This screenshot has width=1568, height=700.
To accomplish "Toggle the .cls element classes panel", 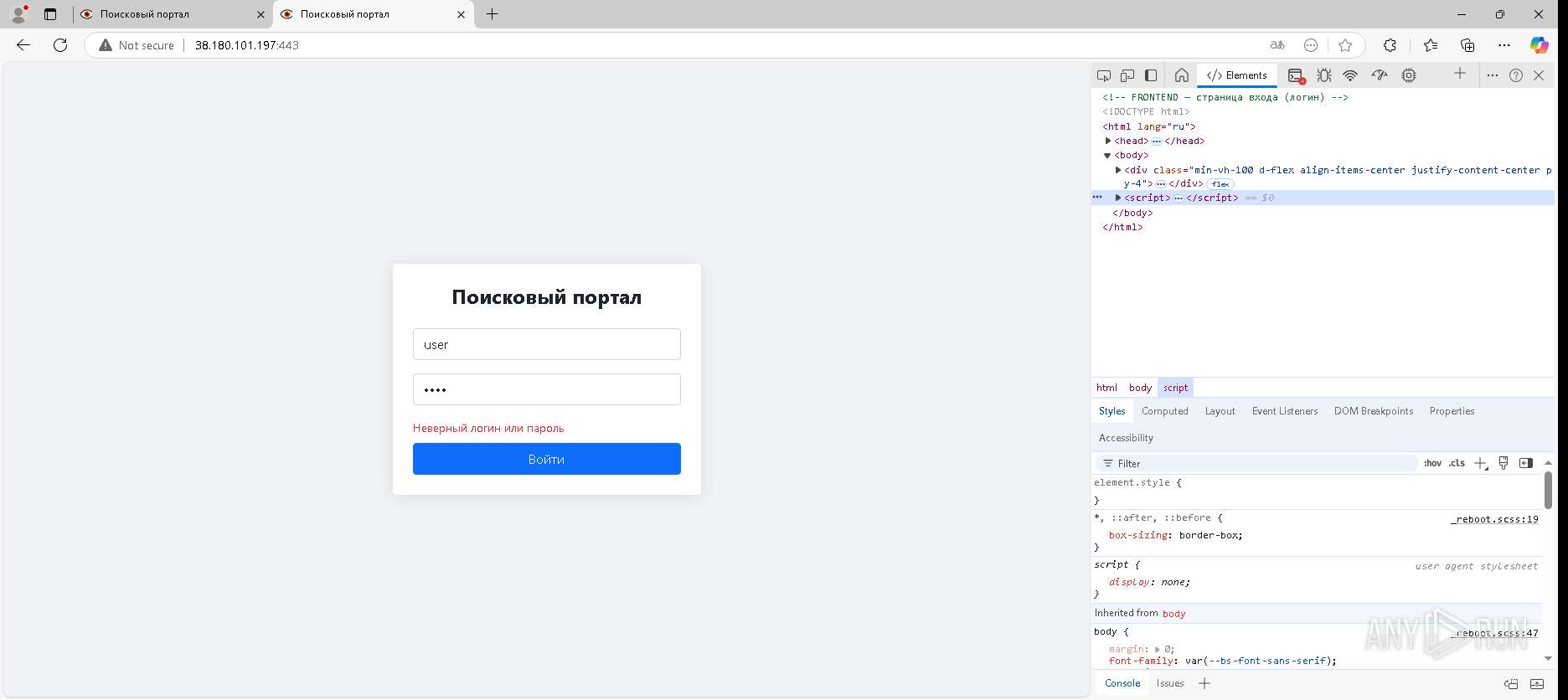I will [x=1457, y=463].
